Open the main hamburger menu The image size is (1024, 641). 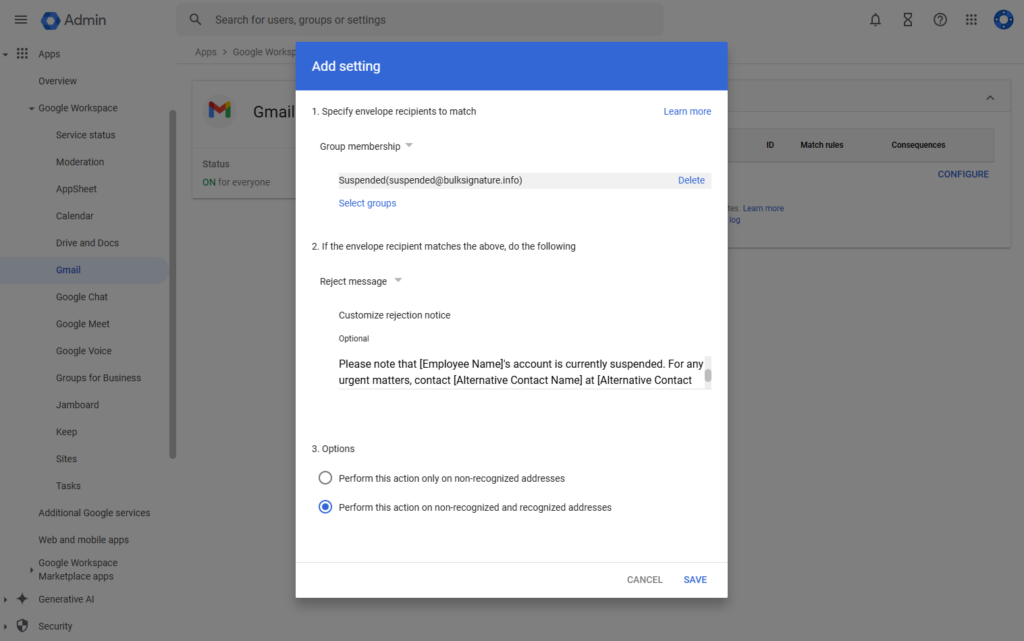21,20
